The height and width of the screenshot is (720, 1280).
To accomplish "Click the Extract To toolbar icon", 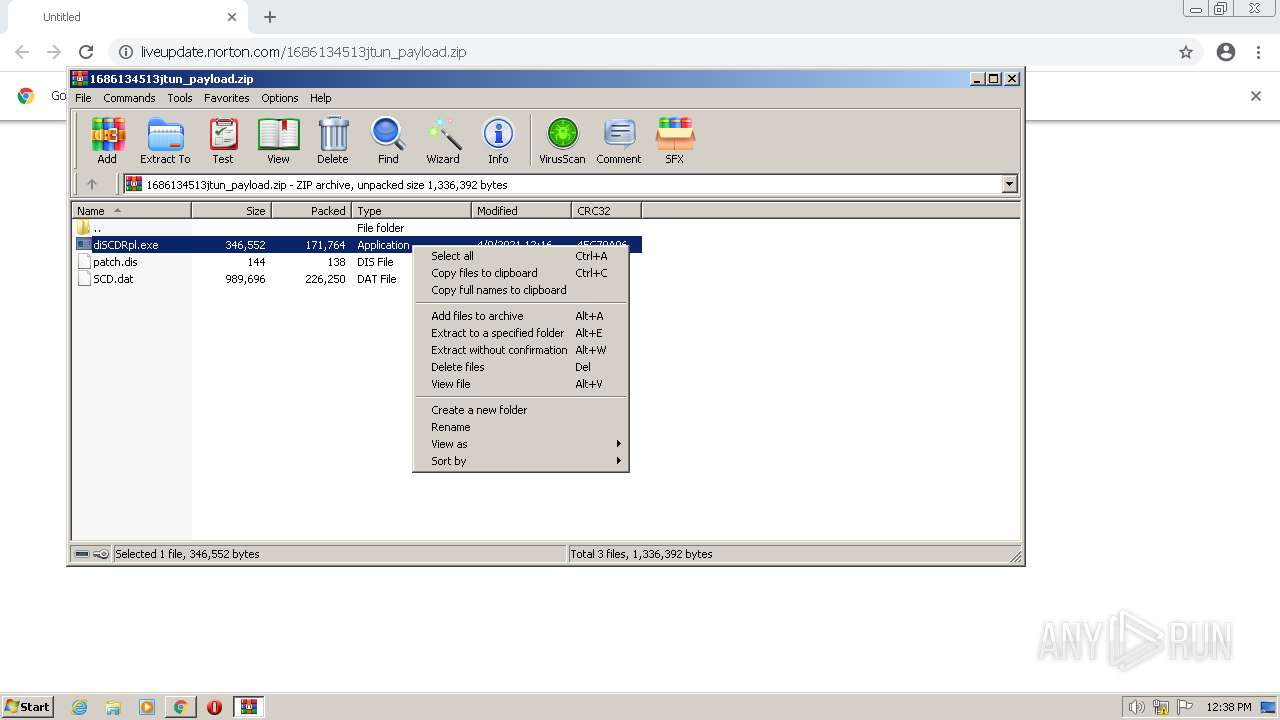I will [165, 141].
